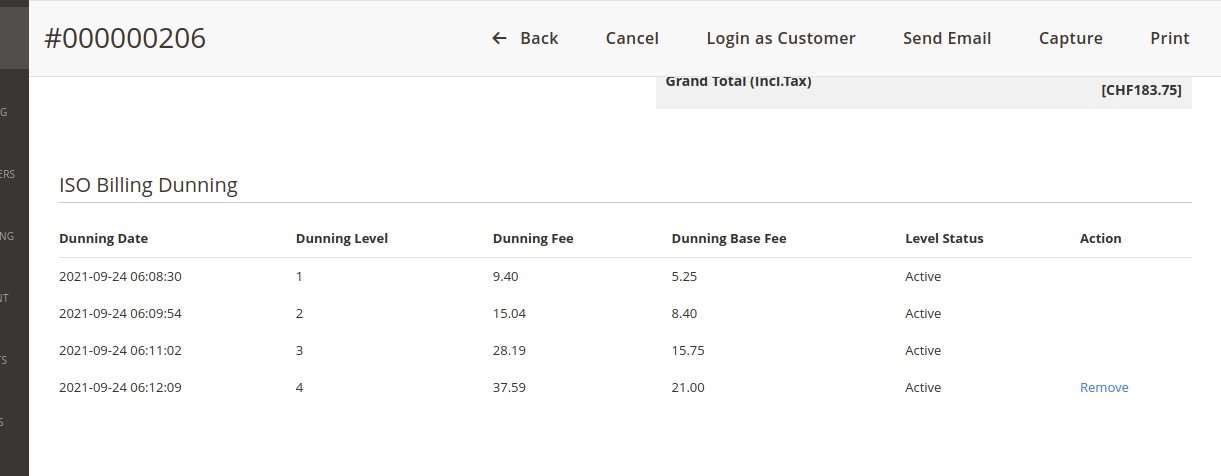Click the Grand Total (Incl.Tax) label
This screenshot has width=1221, height=476.
click(x=738, y=82)
